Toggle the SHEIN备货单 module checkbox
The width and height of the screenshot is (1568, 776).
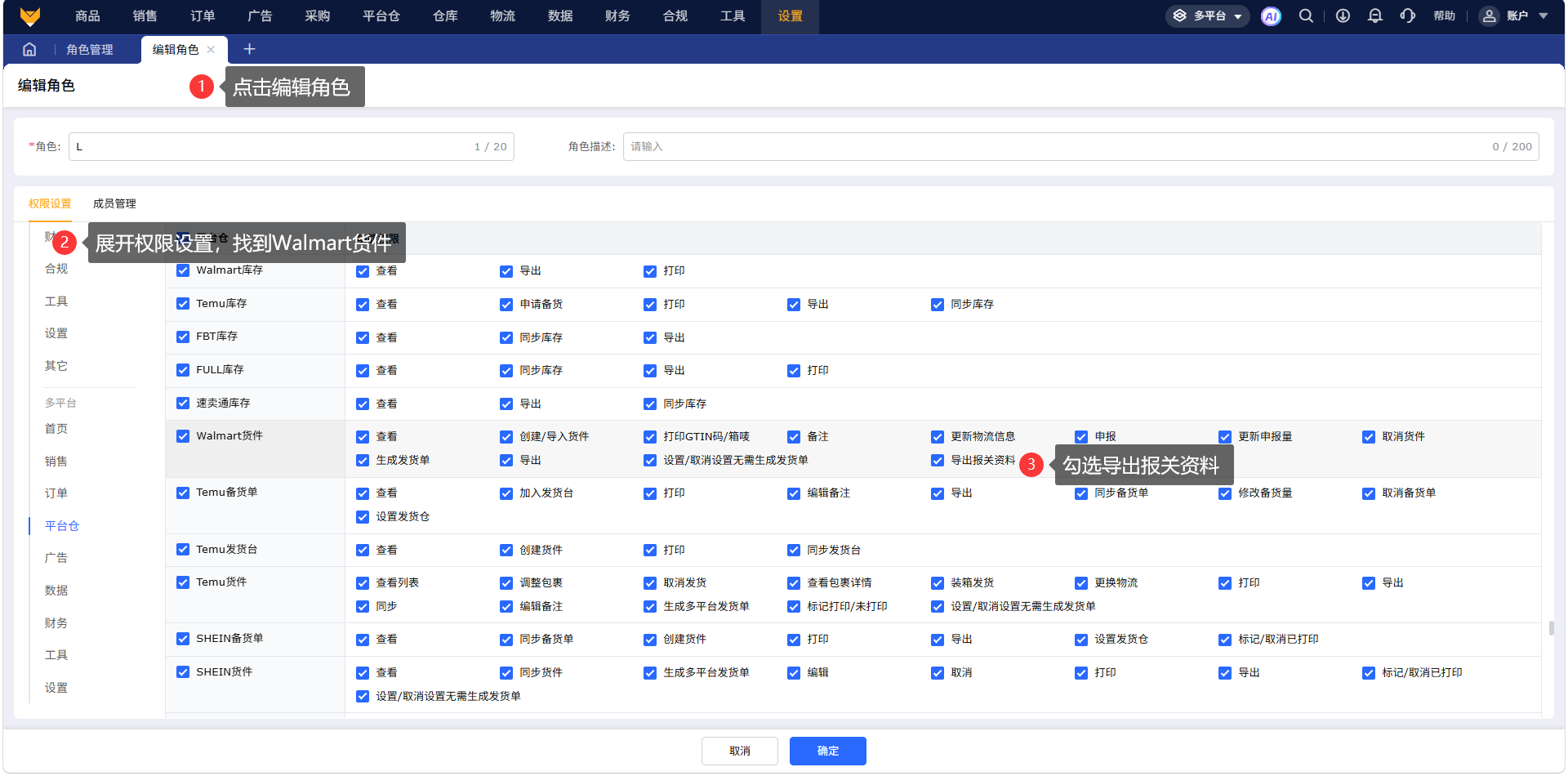[x=183, y=639]
